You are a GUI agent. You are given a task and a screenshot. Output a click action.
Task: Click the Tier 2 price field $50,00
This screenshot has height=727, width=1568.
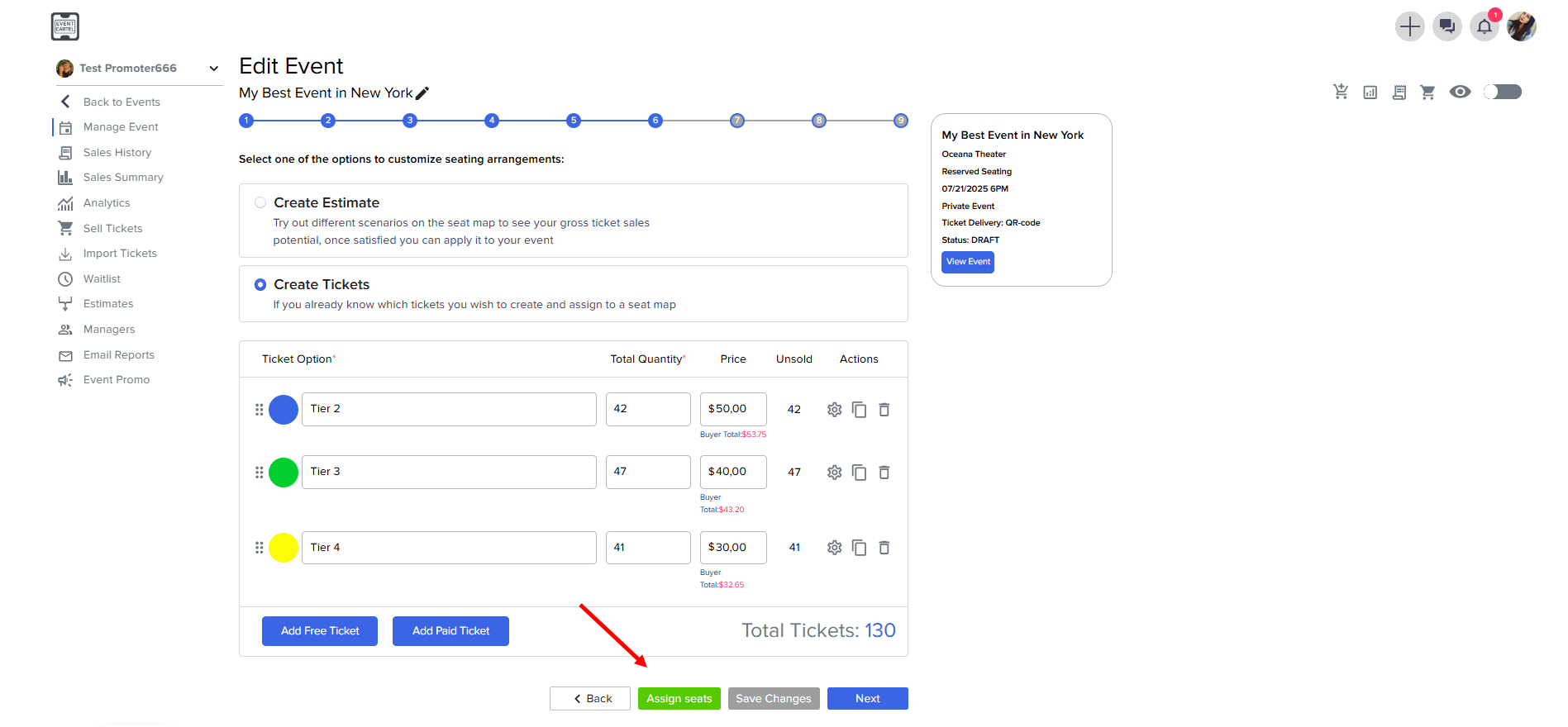coord(733,409)
